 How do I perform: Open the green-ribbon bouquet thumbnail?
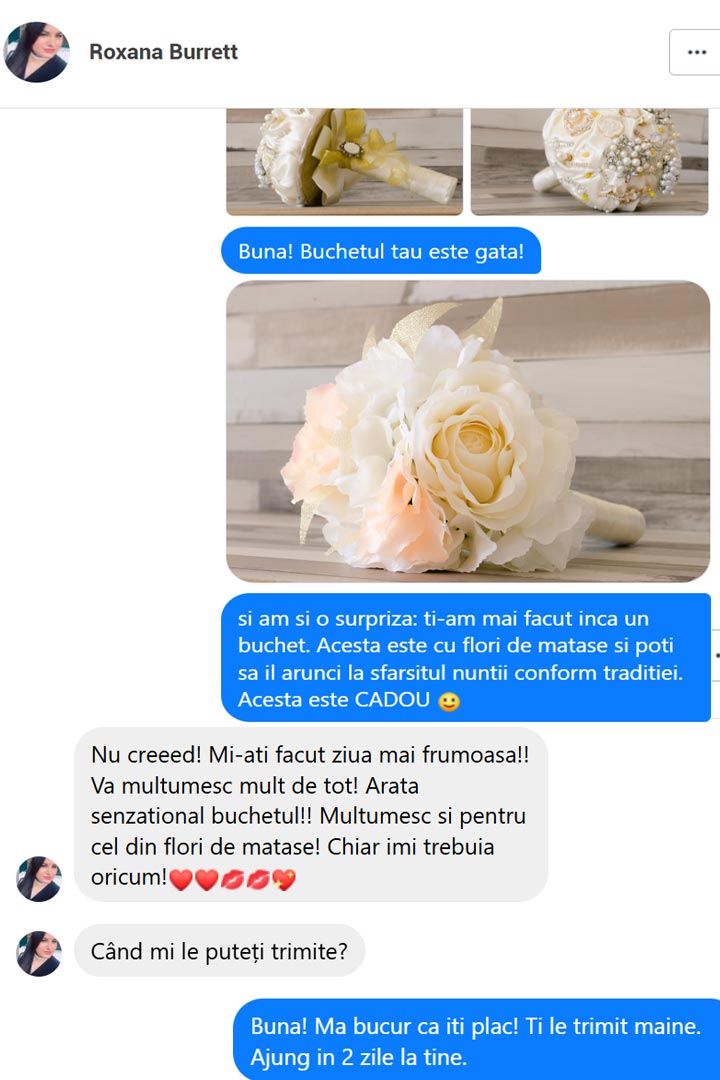pos(344,162)
